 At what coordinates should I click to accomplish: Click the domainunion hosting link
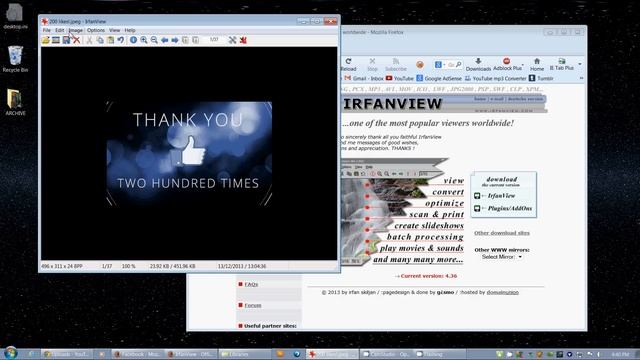pyautogui.click(x=502, y=292)
